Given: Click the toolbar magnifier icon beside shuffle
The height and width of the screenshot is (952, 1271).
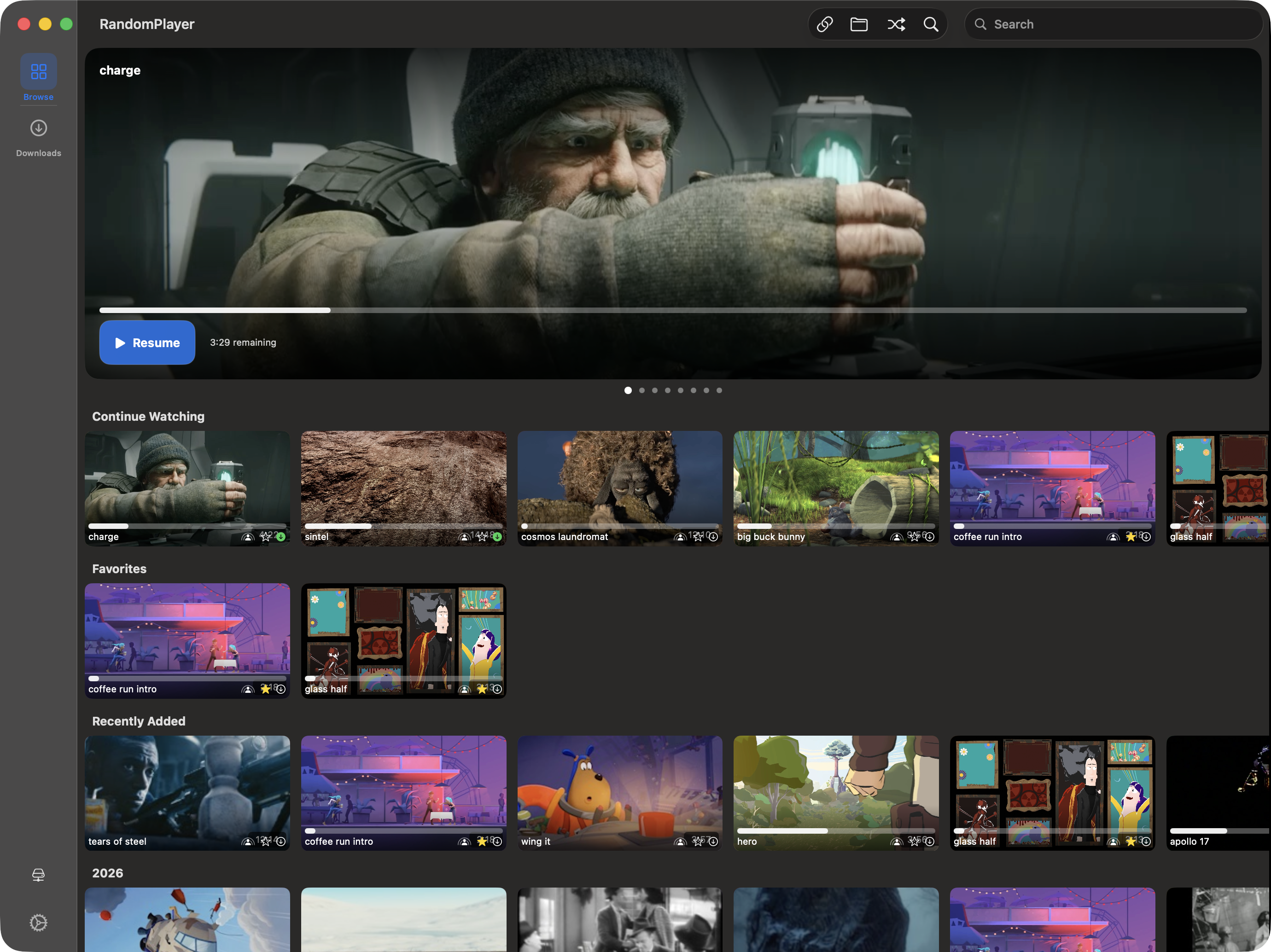Looking at the screenshot, I should coord(931,24).
